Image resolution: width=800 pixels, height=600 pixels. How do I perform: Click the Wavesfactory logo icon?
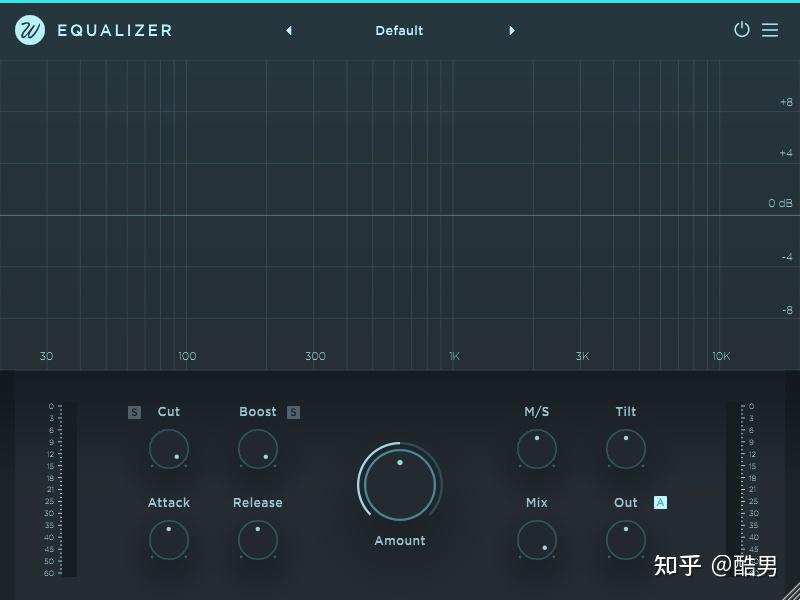tap(29, 30)
